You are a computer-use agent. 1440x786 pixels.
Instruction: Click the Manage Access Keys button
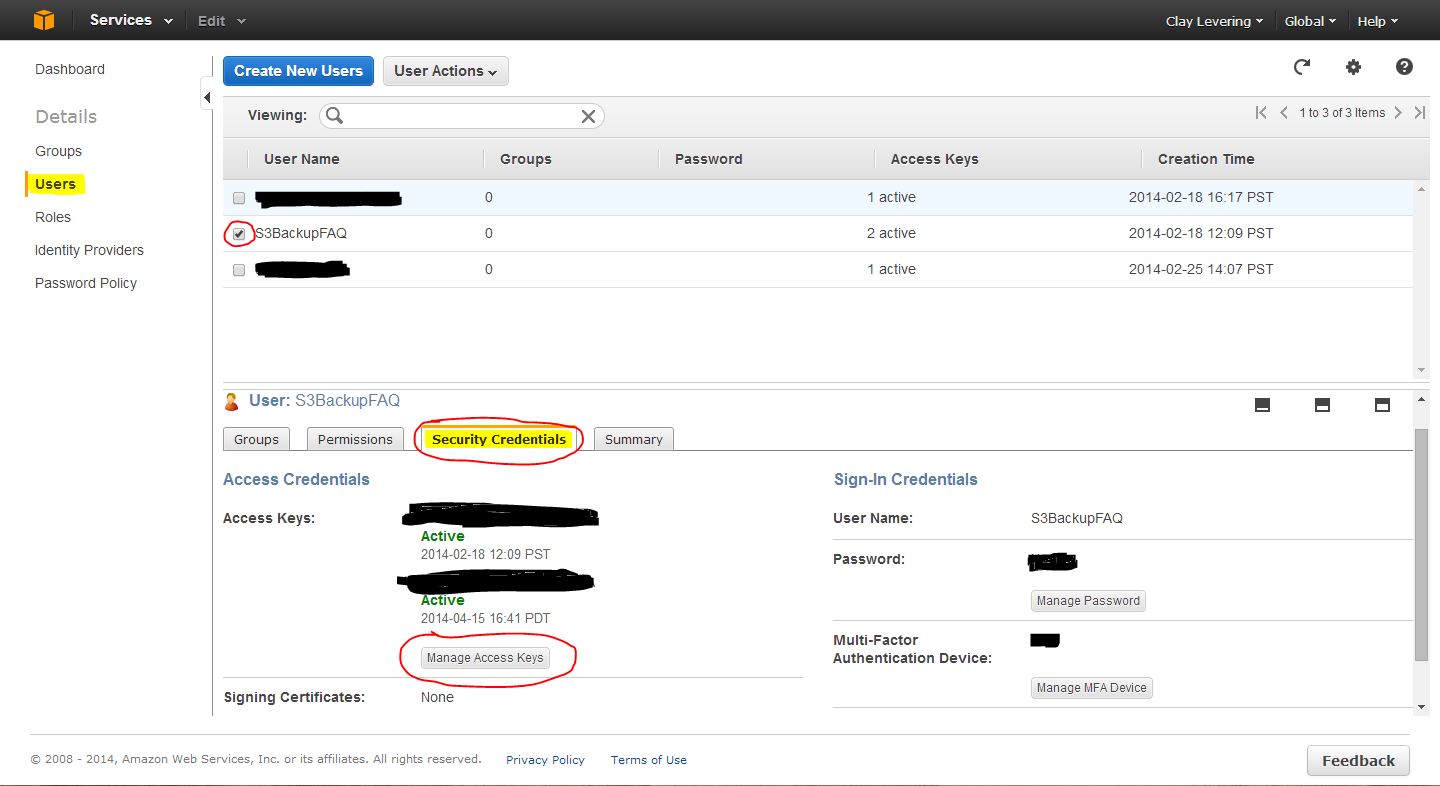point(485,658)
